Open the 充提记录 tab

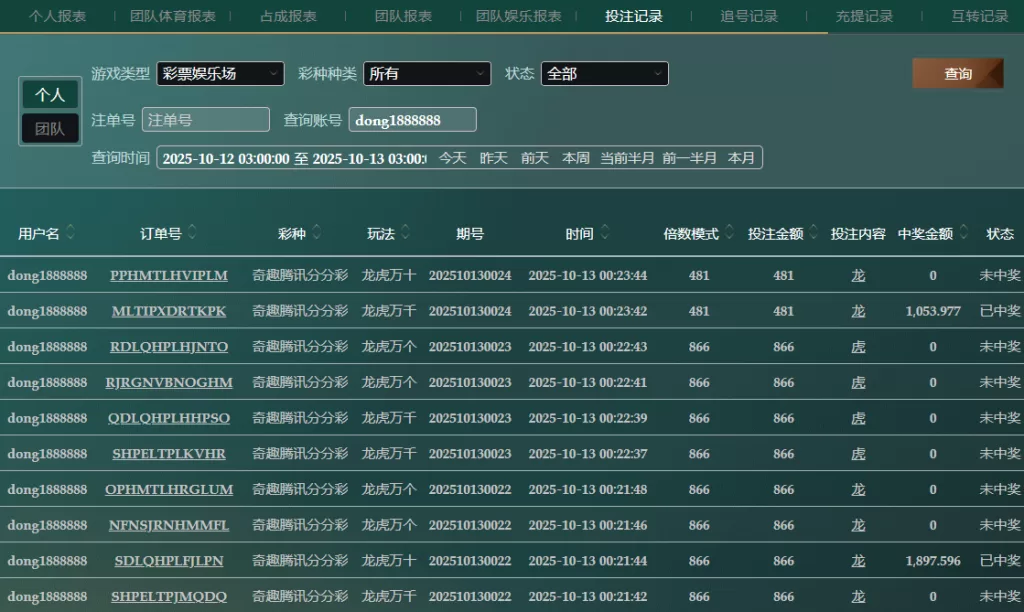coord(864,16)
